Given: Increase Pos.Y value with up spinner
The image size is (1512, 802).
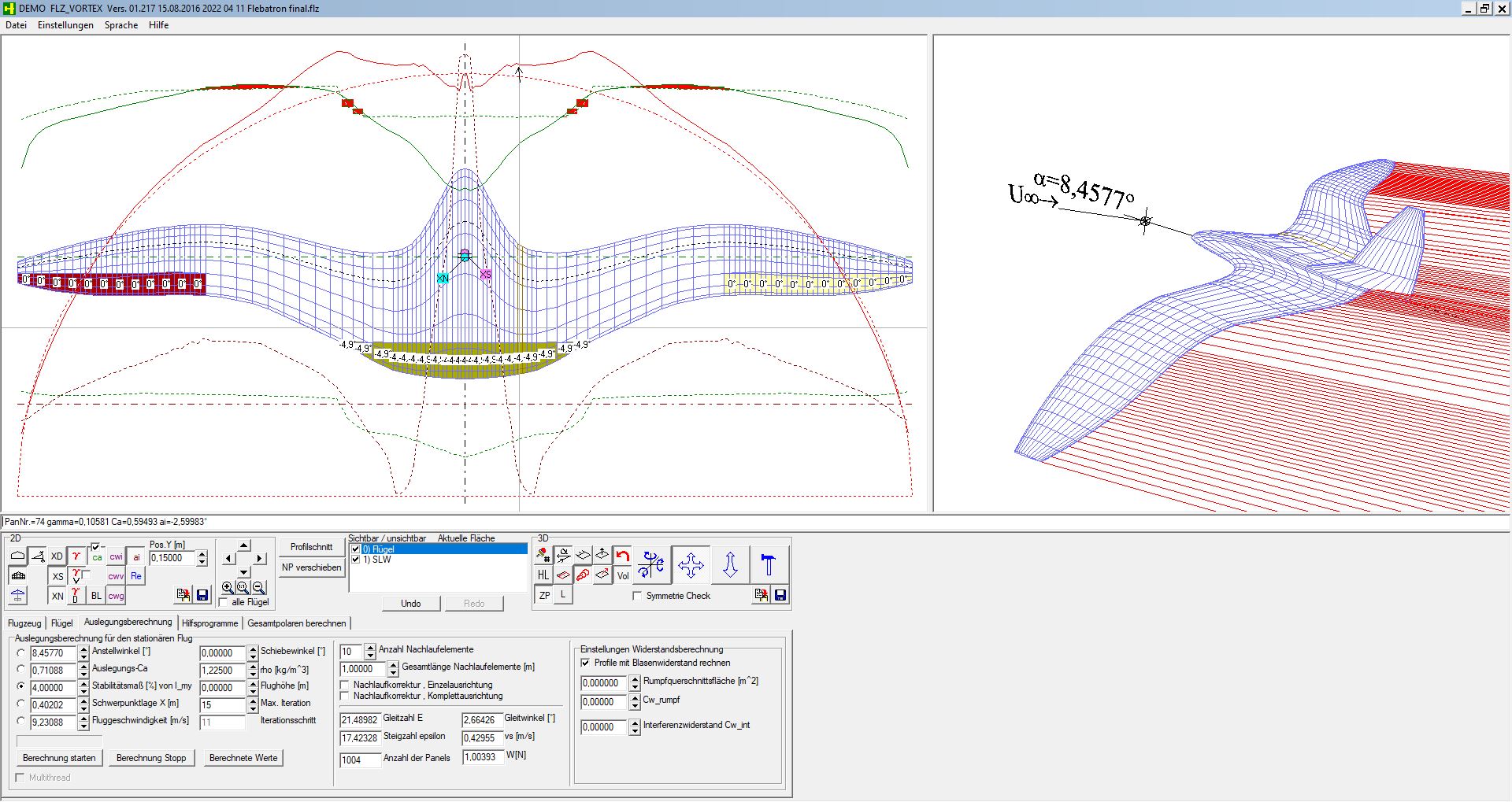Looking at the screenshot, I should (202, 554).
